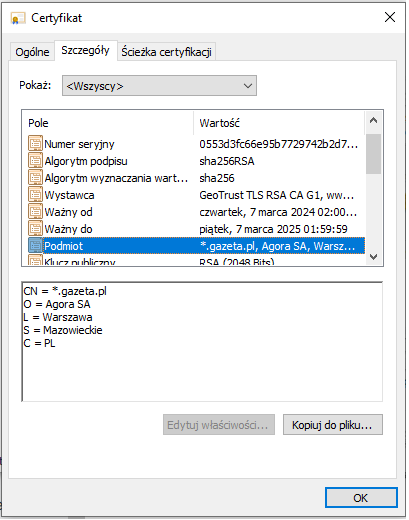Open the Ścieżka certyfikacji tab
This screenshot has height=520, width=409.
click(x=166, y=52)
